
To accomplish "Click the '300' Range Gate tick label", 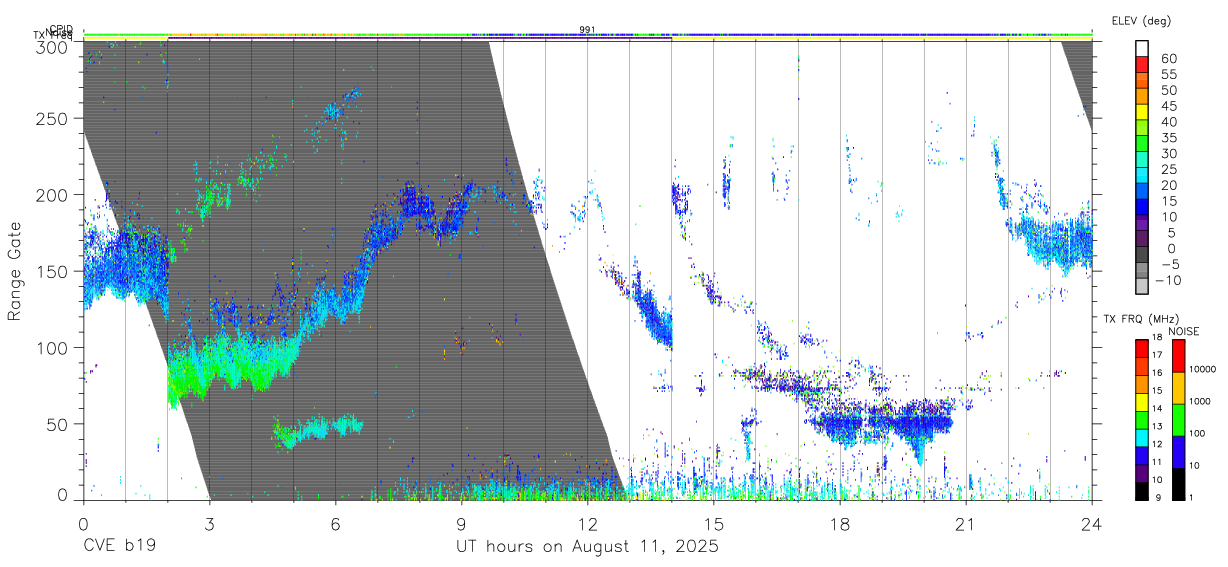I will pyautogui.click(x=52, y=46).
